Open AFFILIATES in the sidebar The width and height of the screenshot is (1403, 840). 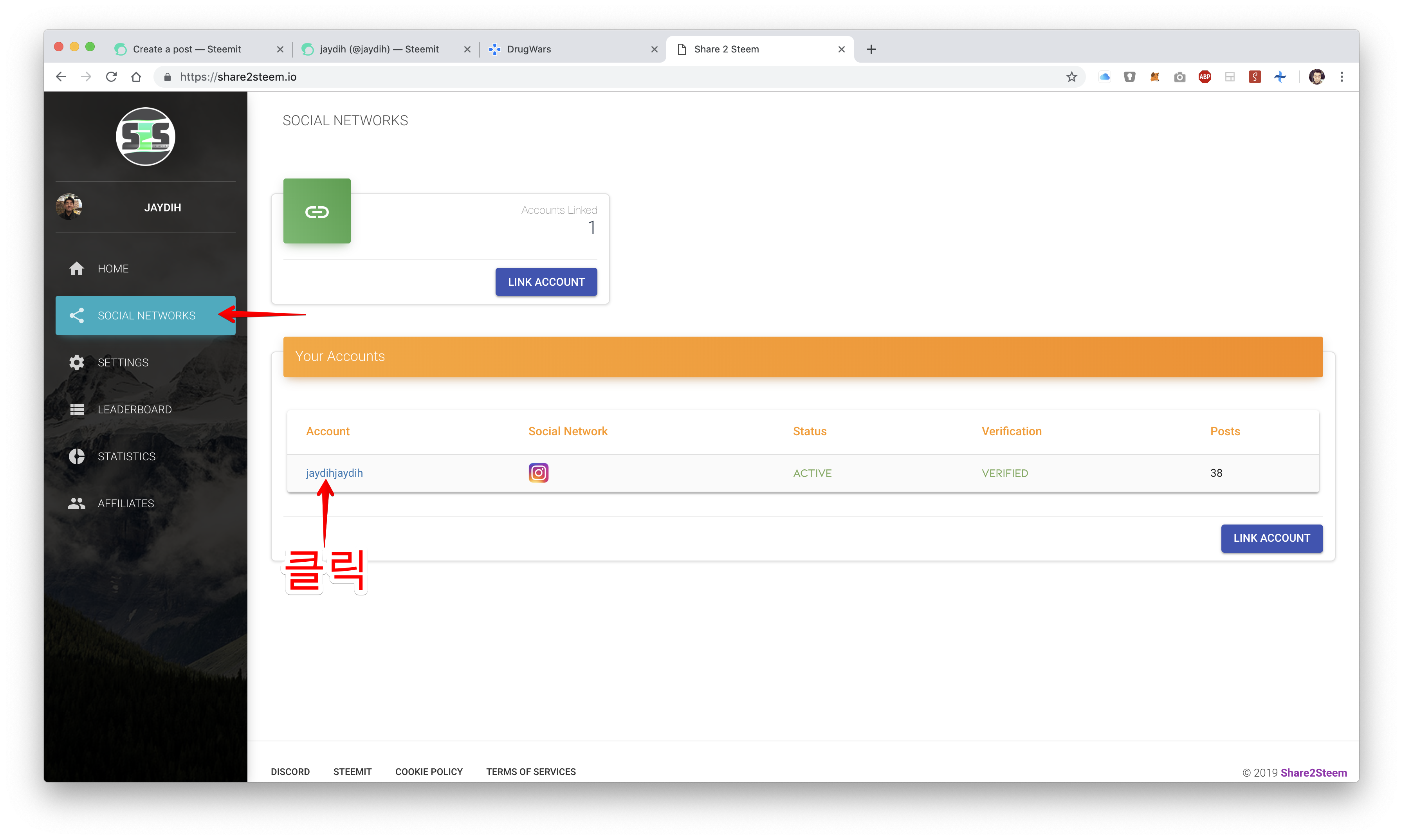[x=146, y=503]
